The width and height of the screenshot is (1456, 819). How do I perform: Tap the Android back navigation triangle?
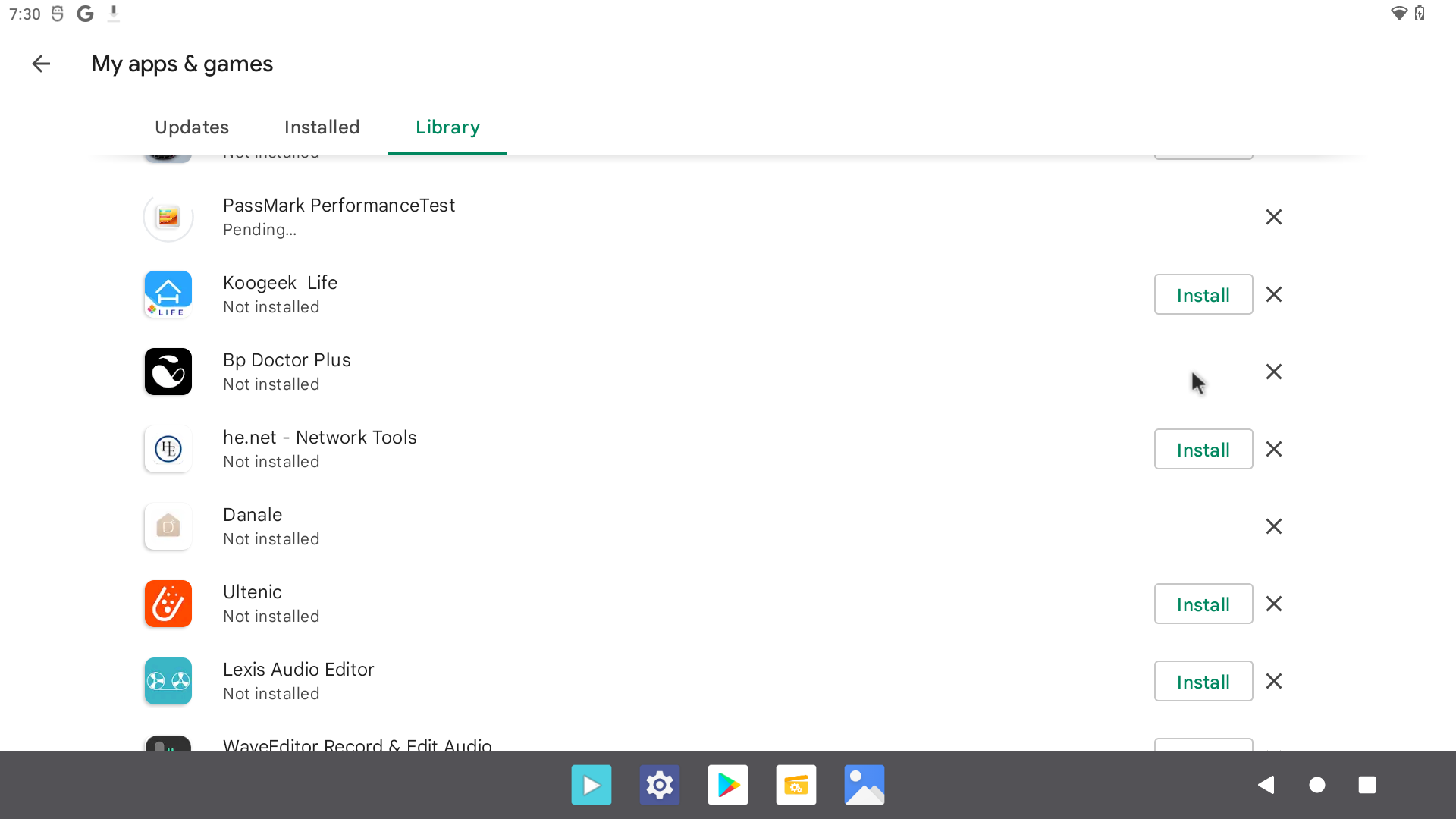pyautogui.click(x=1266, y=785)
